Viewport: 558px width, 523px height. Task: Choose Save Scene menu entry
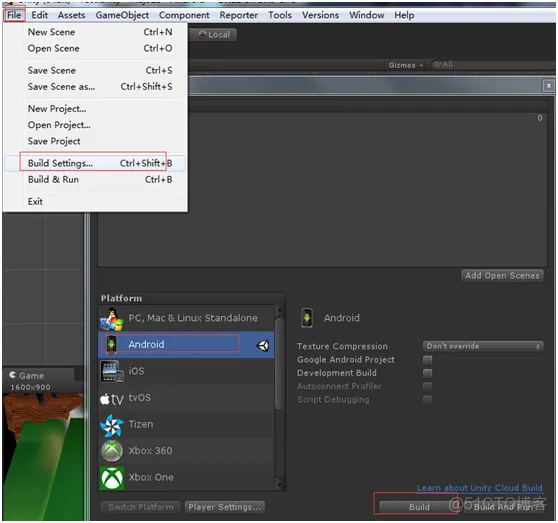[95, 70]
